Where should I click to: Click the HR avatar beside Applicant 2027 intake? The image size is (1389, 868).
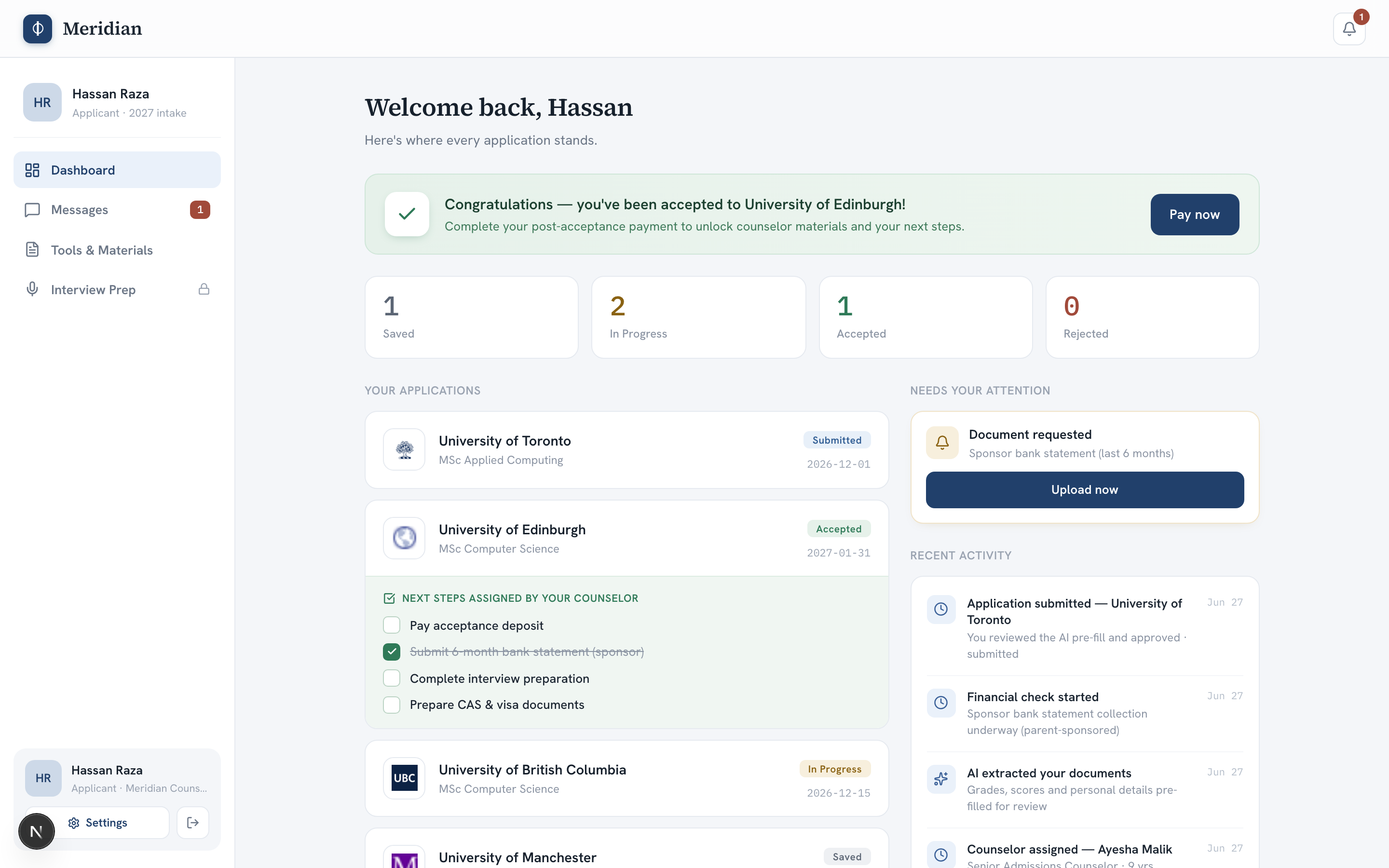point(42,102)
